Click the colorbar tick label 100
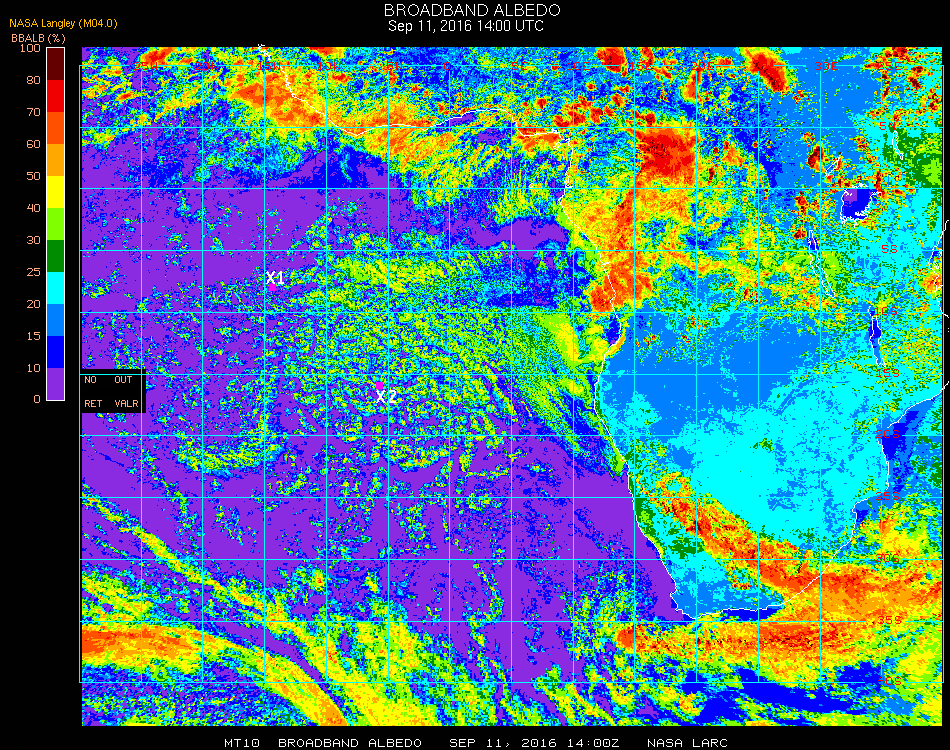 pyautogui.click(x=30, y=48)
